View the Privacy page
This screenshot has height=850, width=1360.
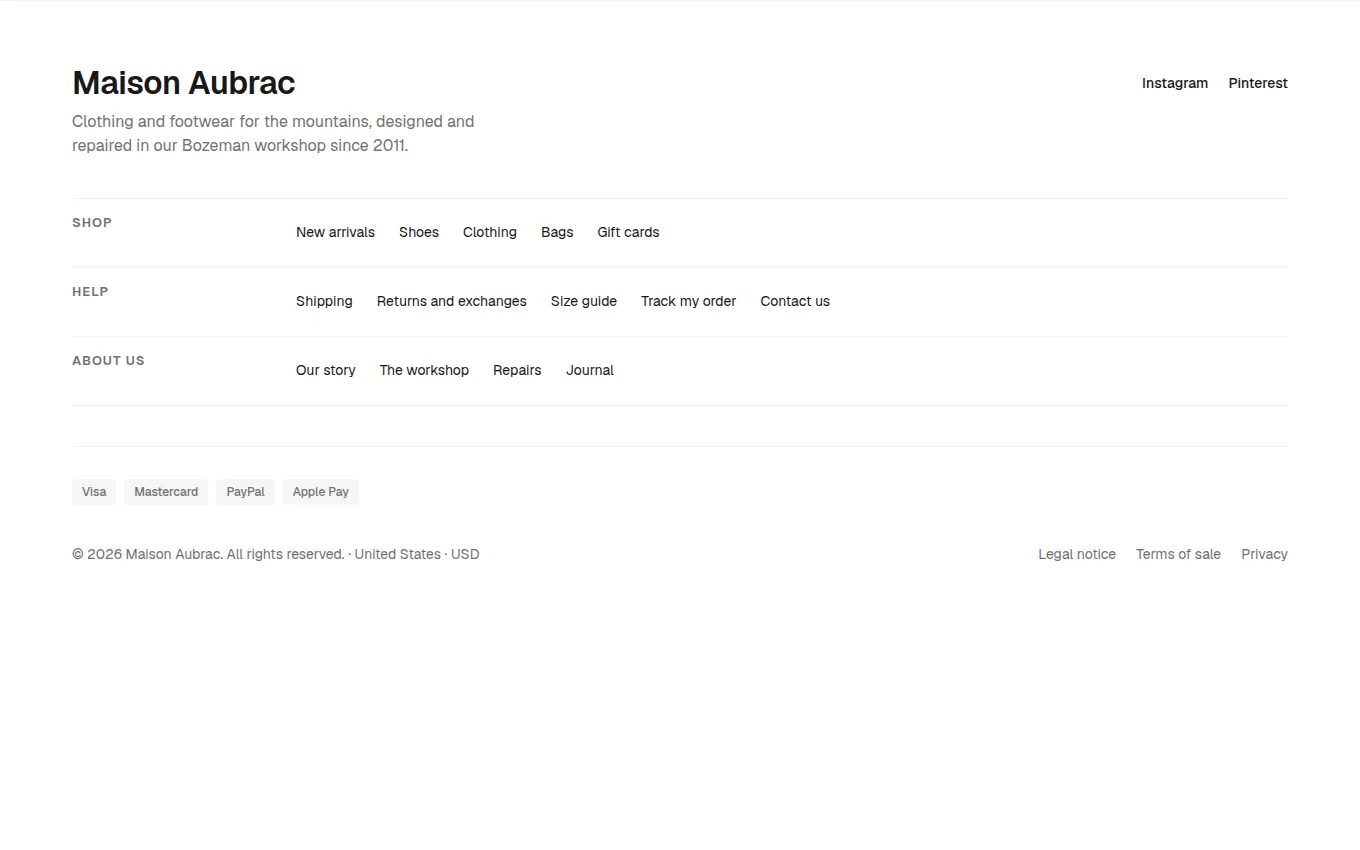1264,554
